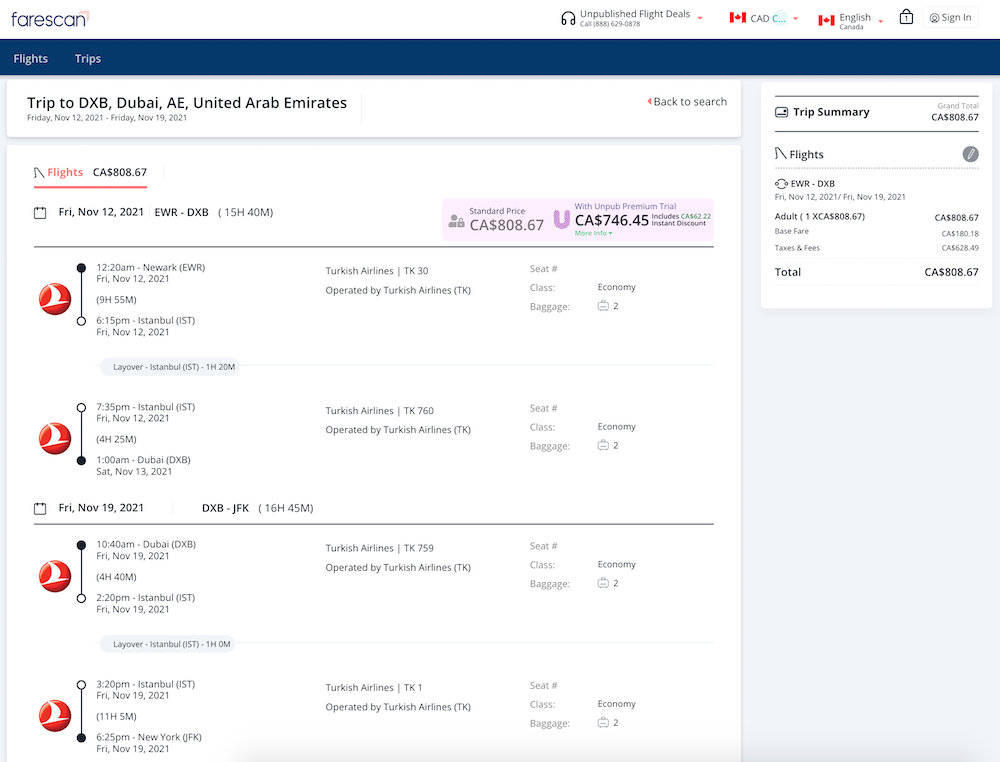1000x762 pixels.
Task: Click 'Includes CA$62.22 Instant Discount' note
Action: click(x=680, y=220)
